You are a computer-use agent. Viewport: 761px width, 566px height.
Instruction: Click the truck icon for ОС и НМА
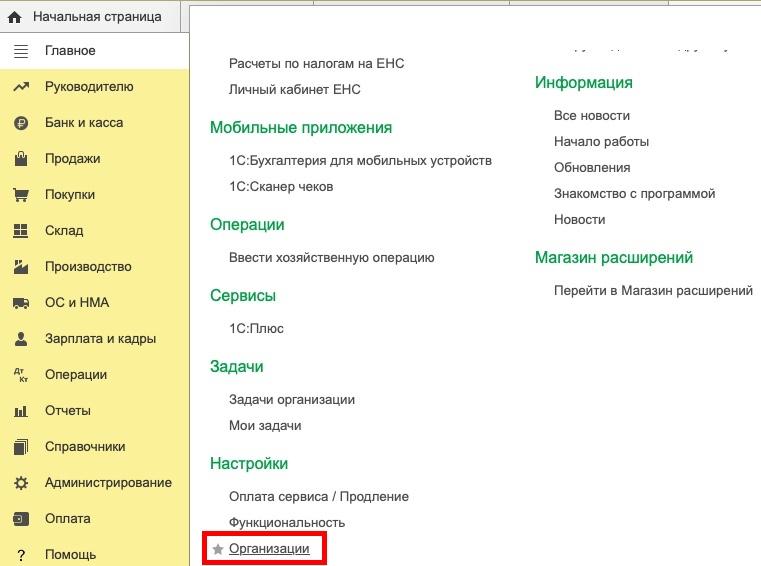tap(21, 303)
